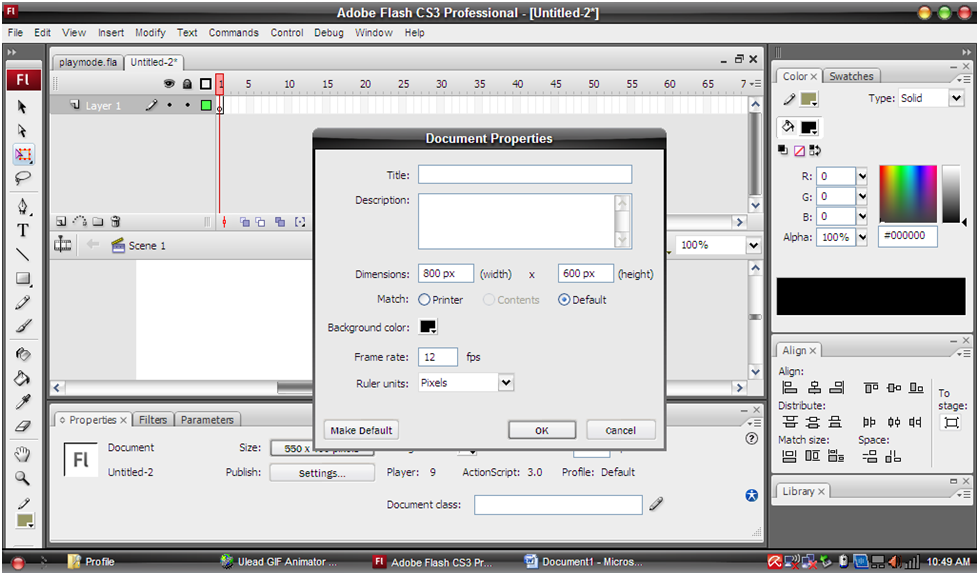Select the Hand tool
Viewport: 979px width, 575px height.
point(22,454)
